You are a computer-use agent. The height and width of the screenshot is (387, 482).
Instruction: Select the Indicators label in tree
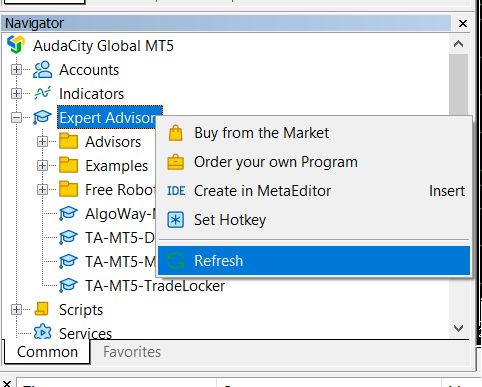point(91,94)
